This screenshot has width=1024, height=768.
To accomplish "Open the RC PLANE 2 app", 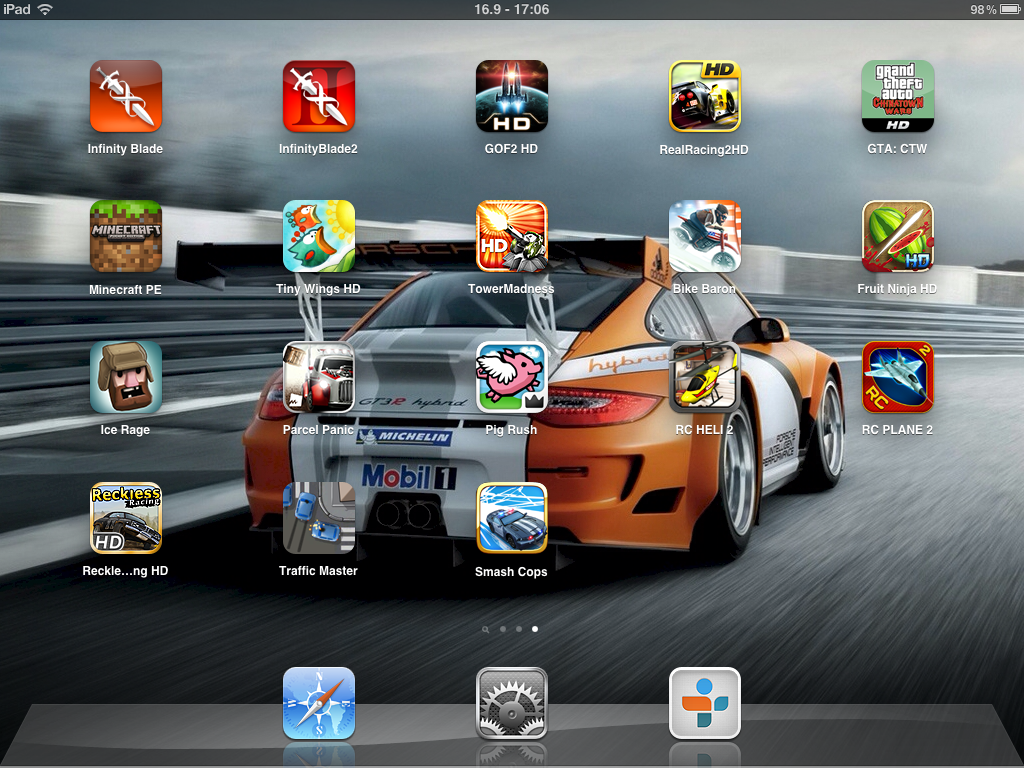I will 898,377.
